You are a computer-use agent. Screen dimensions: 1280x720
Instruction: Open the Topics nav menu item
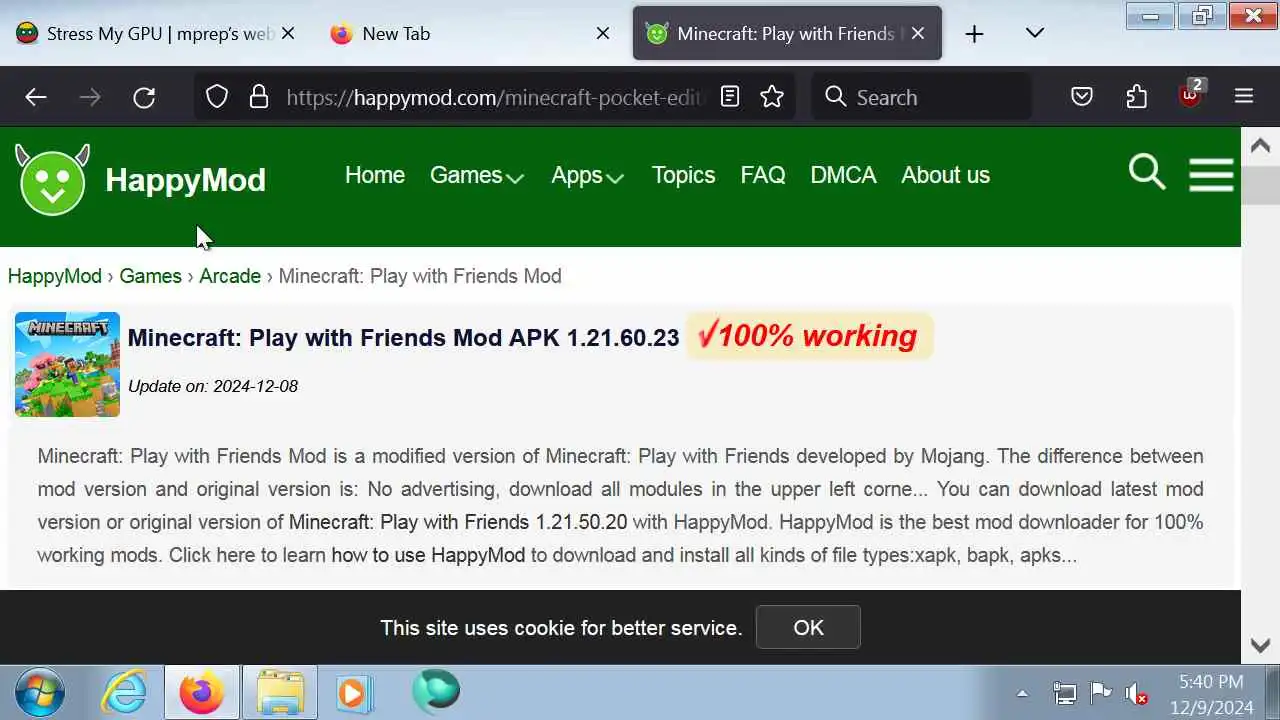pyautogui.click(x=683, y=175)
